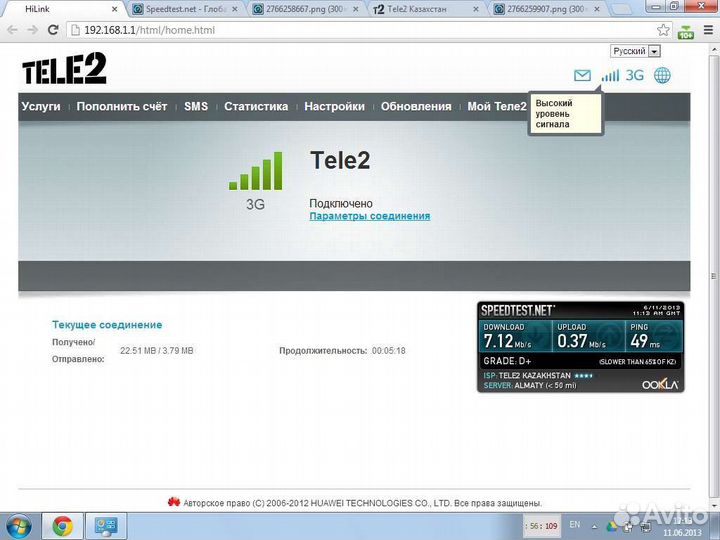Open the Мой Теле2 menu item
720x540 pixels.
[497, 107]
